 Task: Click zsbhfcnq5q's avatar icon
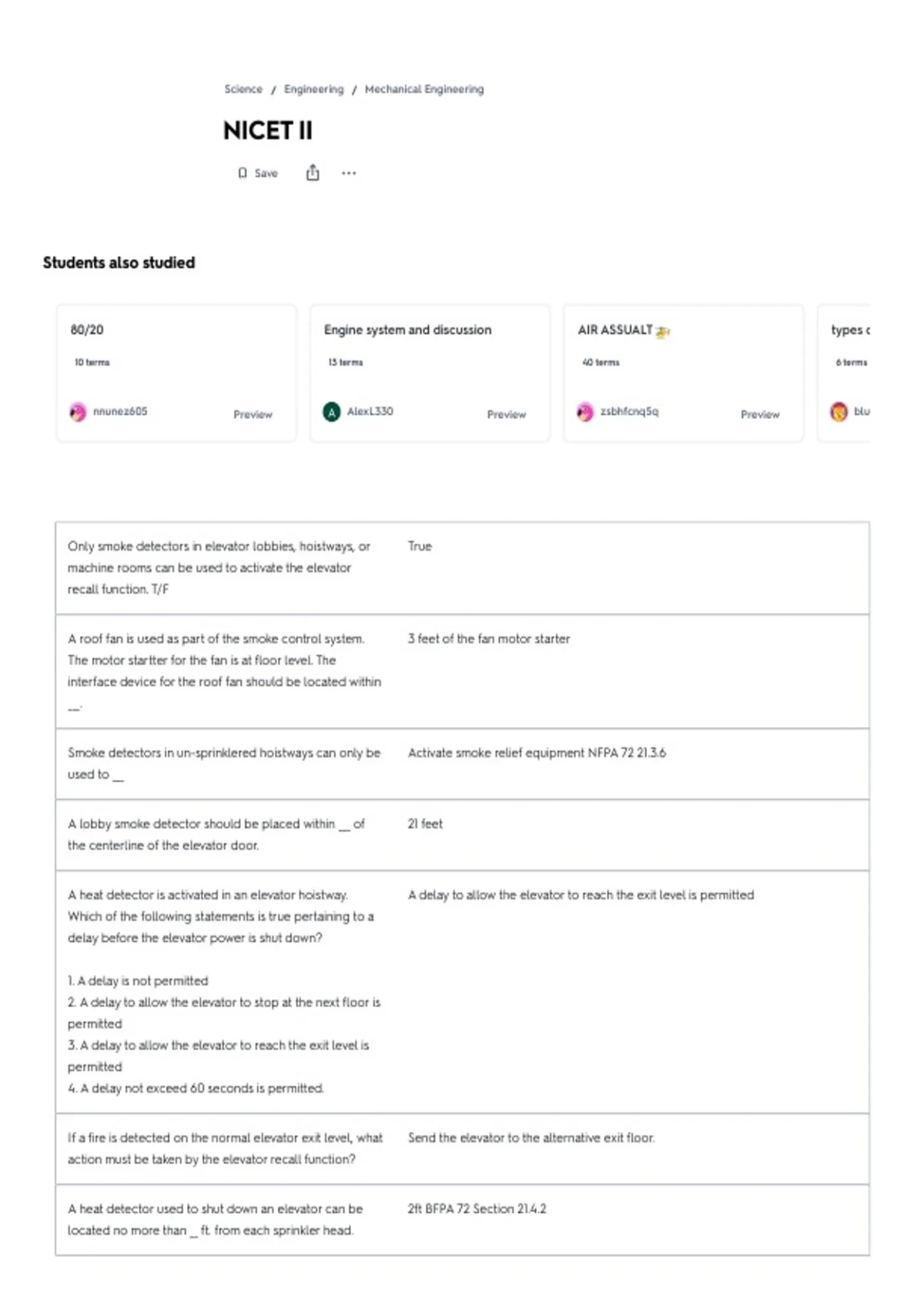pyautogui.click(x=585, y=412)
